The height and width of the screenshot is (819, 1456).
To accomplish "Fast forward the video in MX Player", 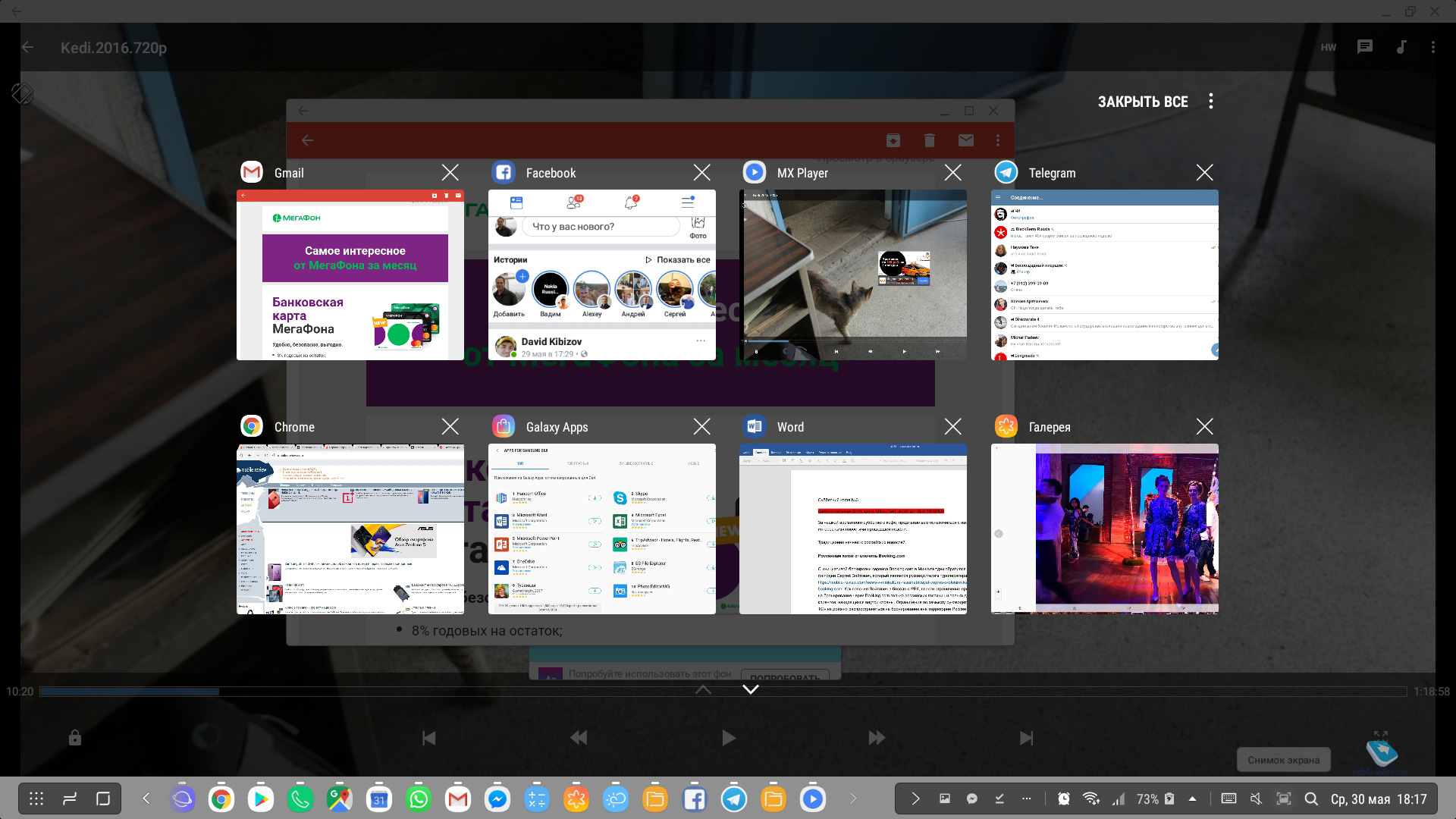I will tap(877, 738).
